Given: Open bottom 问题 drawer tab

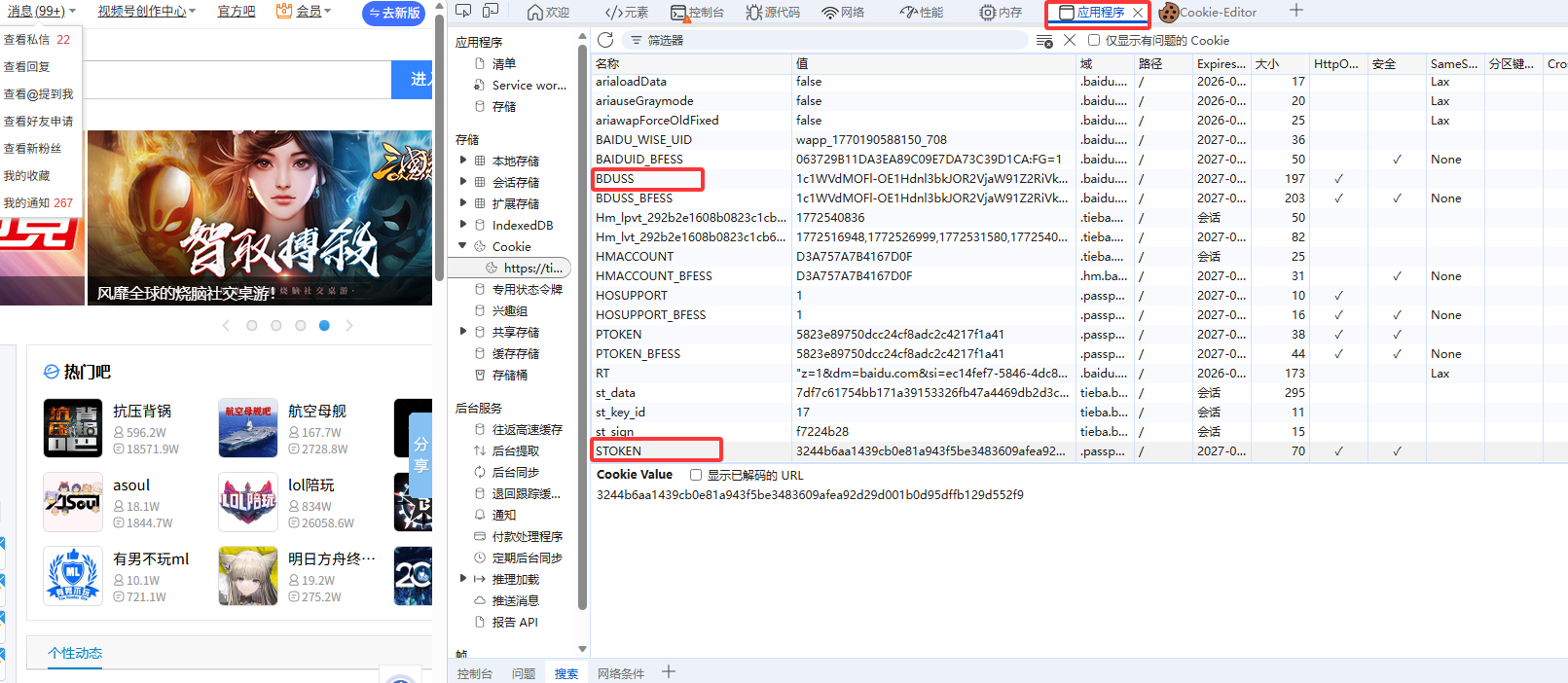Looking at the screenshot, I should [524, 673].
